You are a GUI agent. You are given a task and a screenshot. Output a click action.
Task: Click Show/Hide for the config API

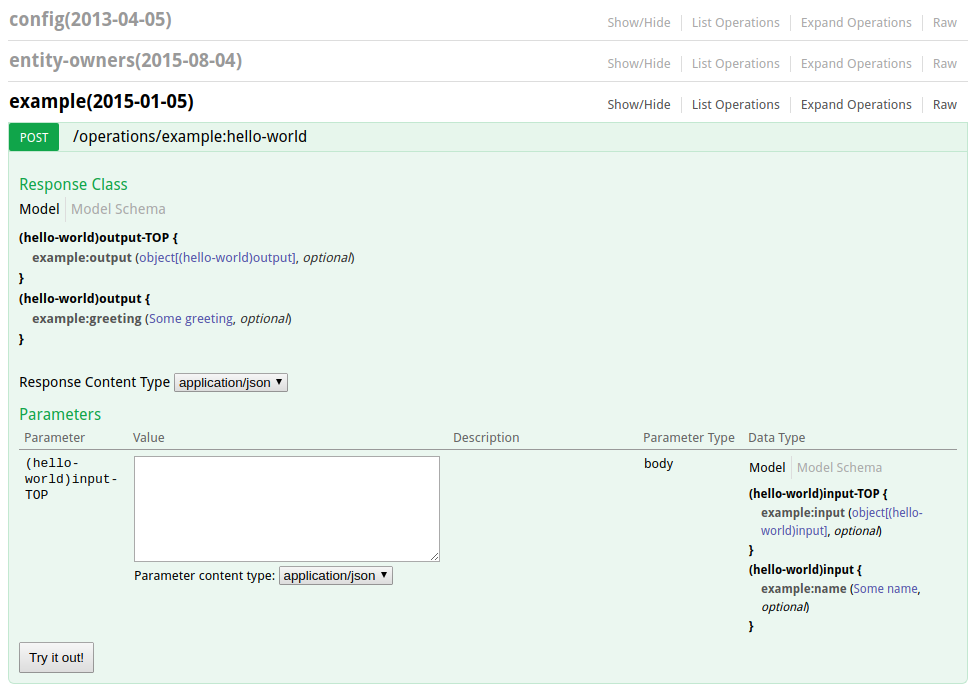pyautogui.click(x=638, y=23)
